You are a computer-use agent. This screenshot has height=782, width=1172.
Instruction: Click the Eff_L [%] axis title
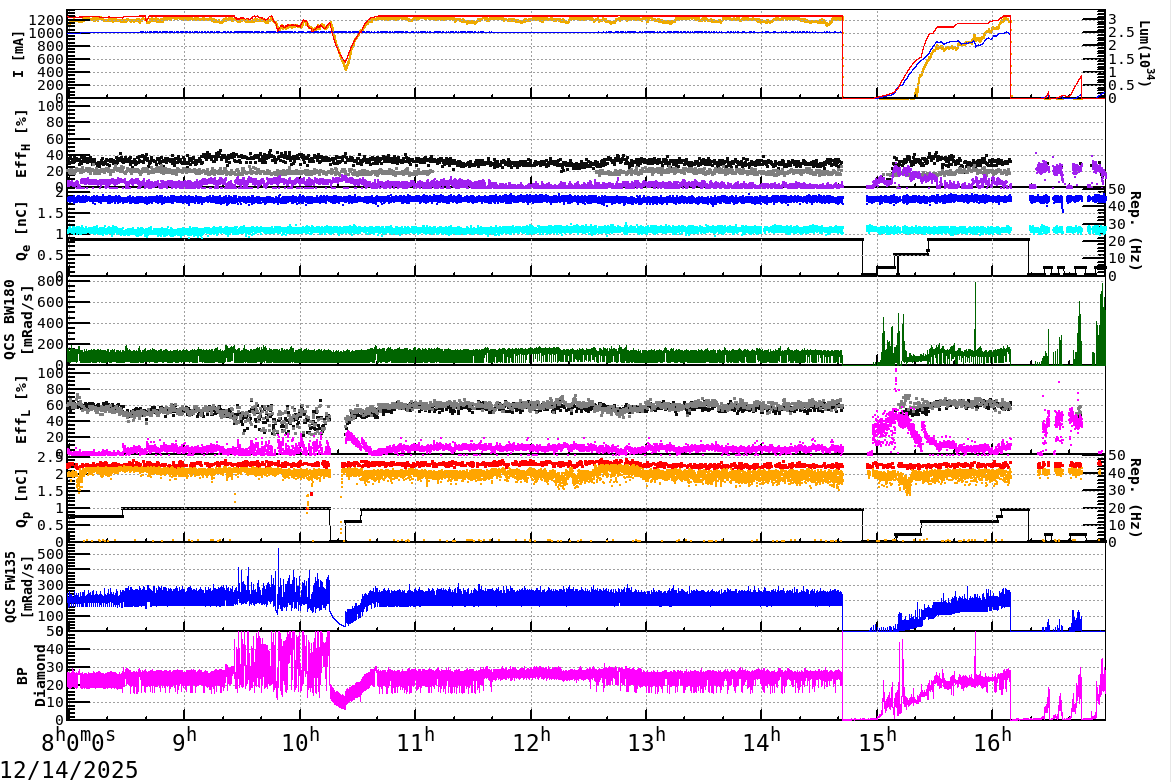(x=20, y=410)
